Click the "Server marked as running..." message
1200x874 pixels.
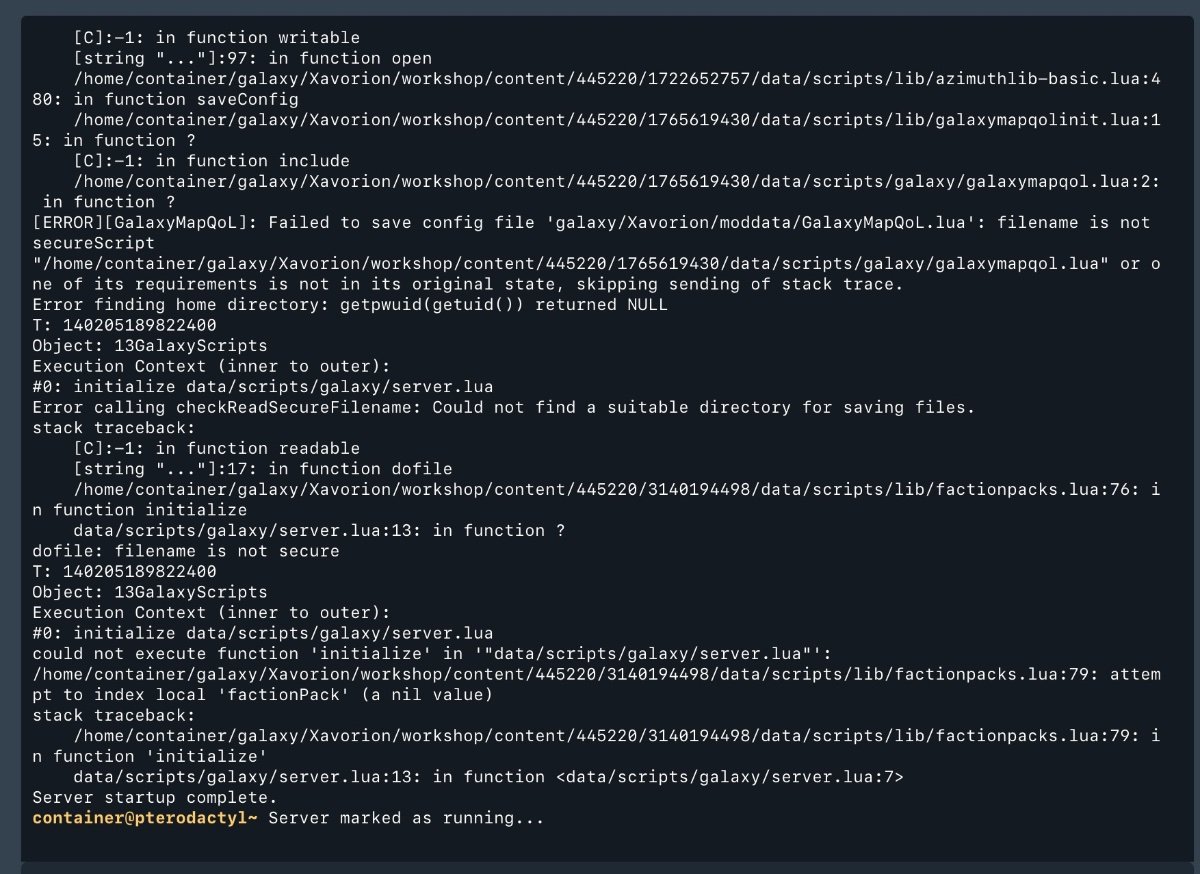click(406, 818)
